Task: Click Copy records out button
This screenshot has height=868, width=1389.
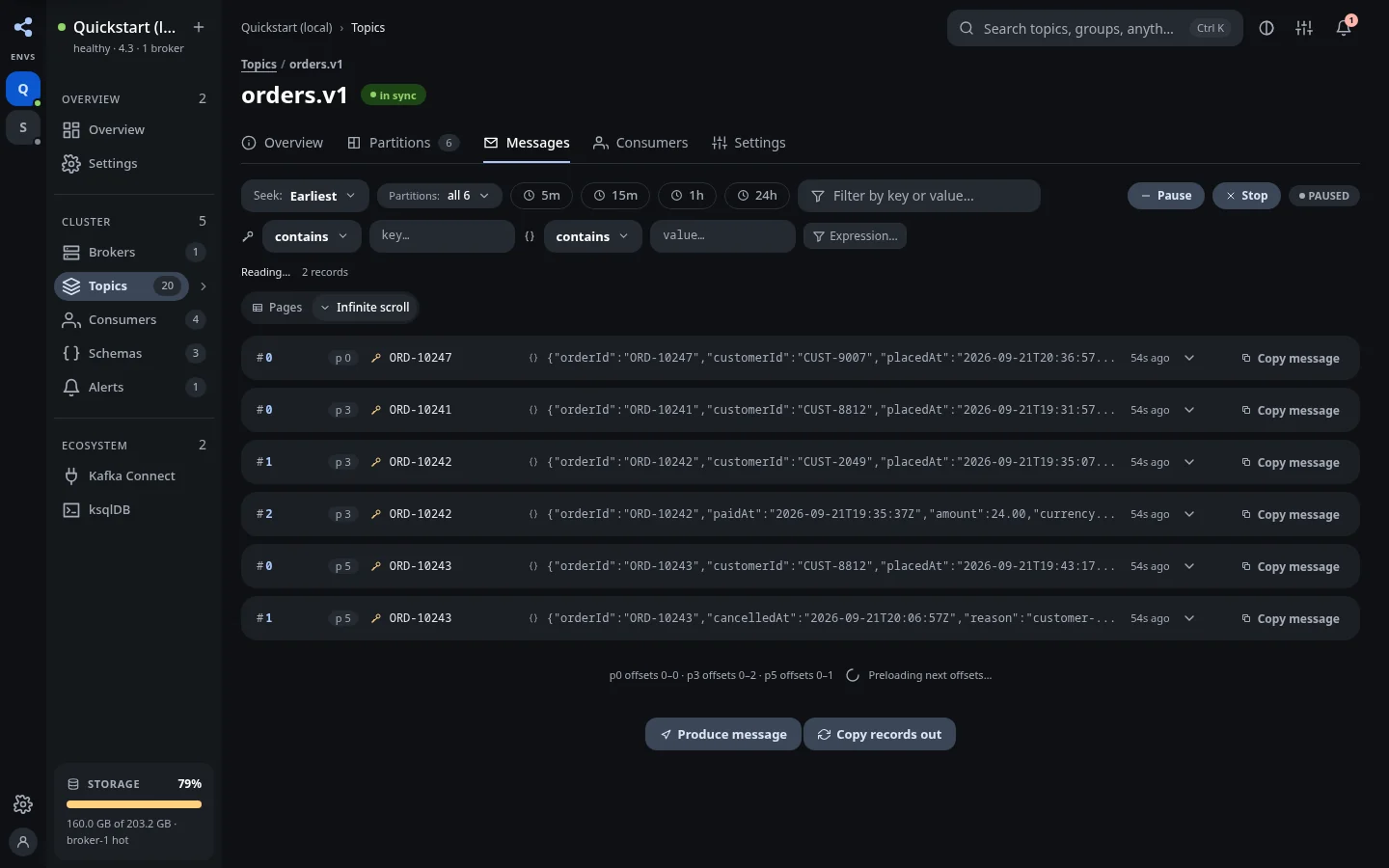Action: pyautogui.click(x=880, y=734)
